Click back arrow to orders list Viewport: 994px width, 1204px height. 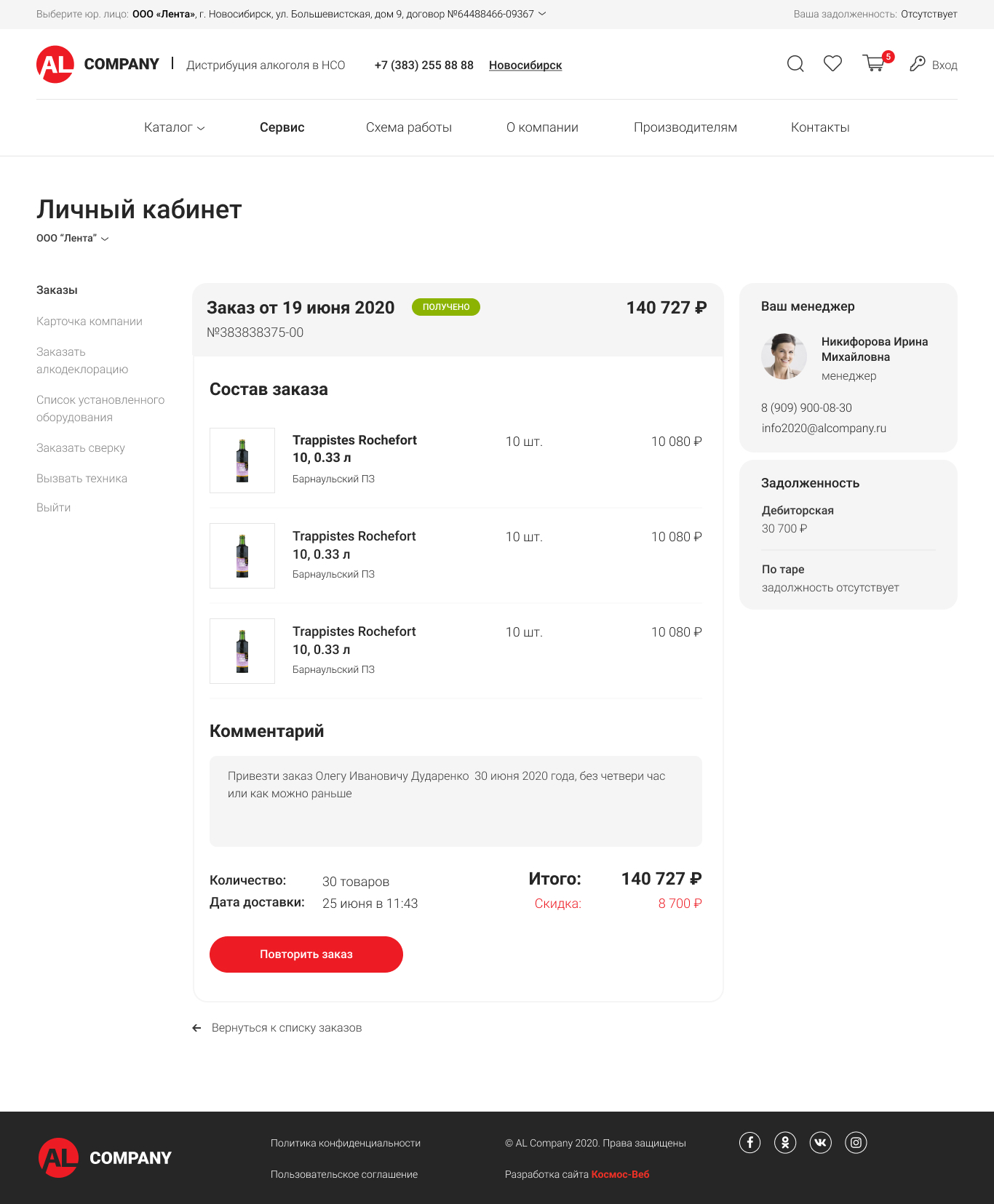pos(196,1028)
